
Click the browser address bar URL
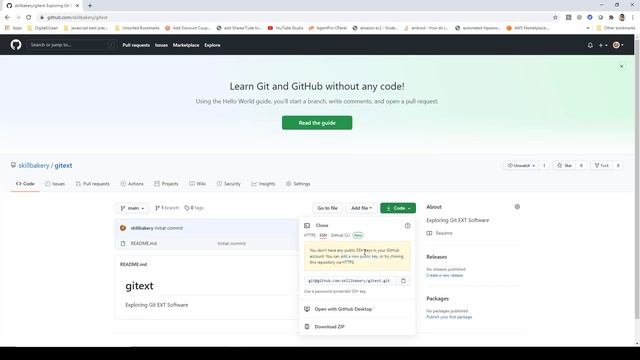pos(77,18)
